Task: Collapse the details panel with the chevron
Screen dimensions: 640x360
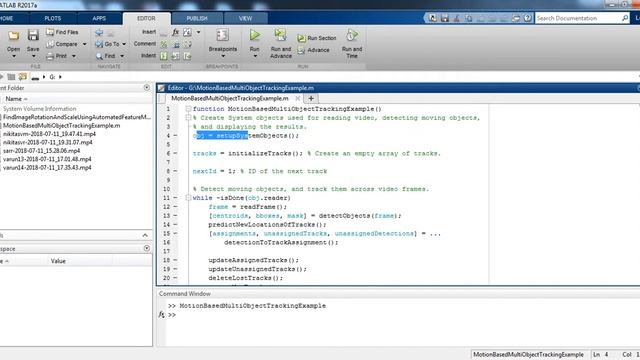Action: point(145,235)
